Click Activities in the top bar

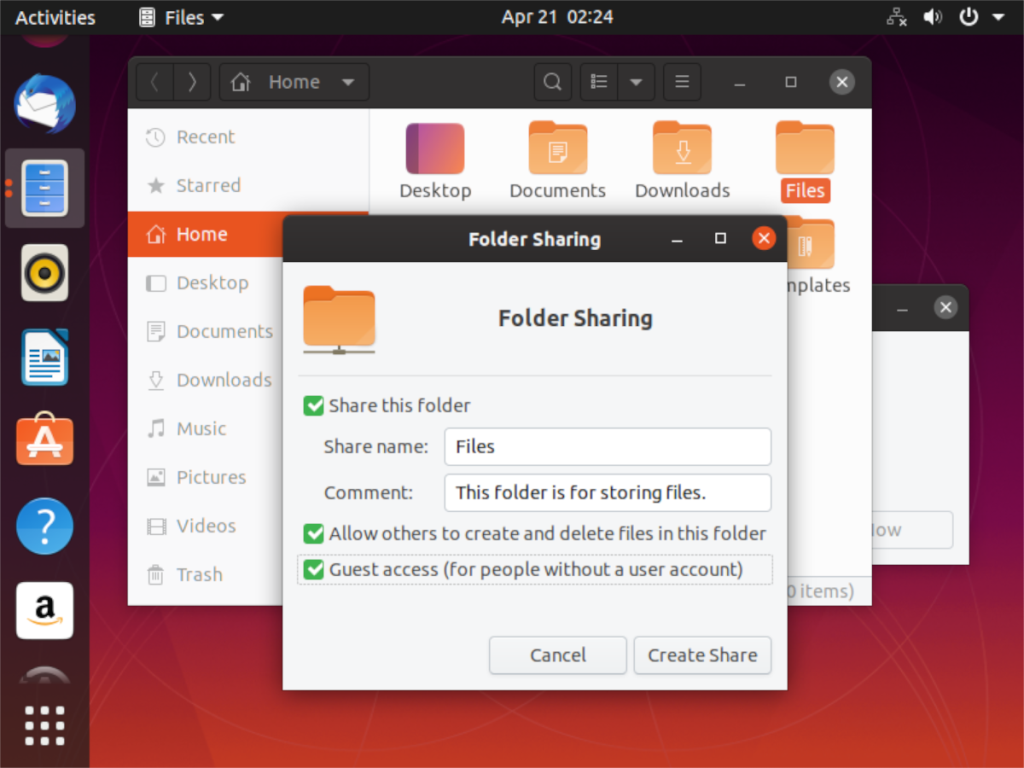pos(55,17)
